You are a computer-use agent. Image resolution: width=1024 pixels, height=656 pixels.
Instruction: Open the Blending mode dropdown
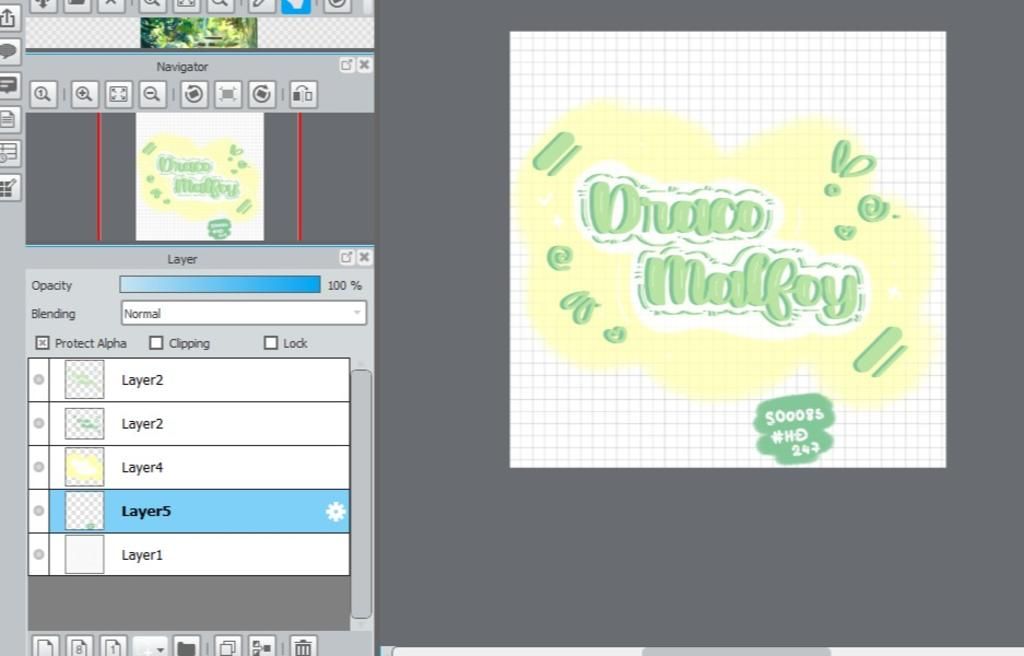pos(244,313)
